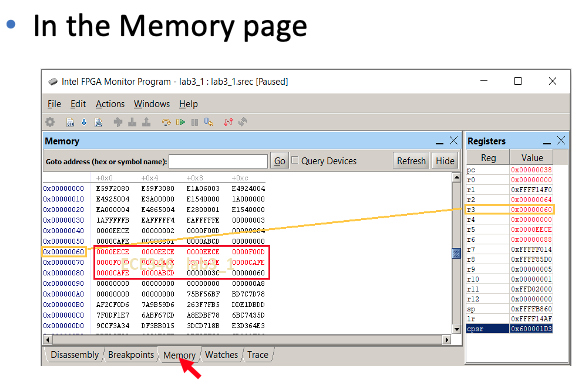The image size is (579, 380).
Task: Click the orange single-step toolbar icon
Action: coord(166,122)
